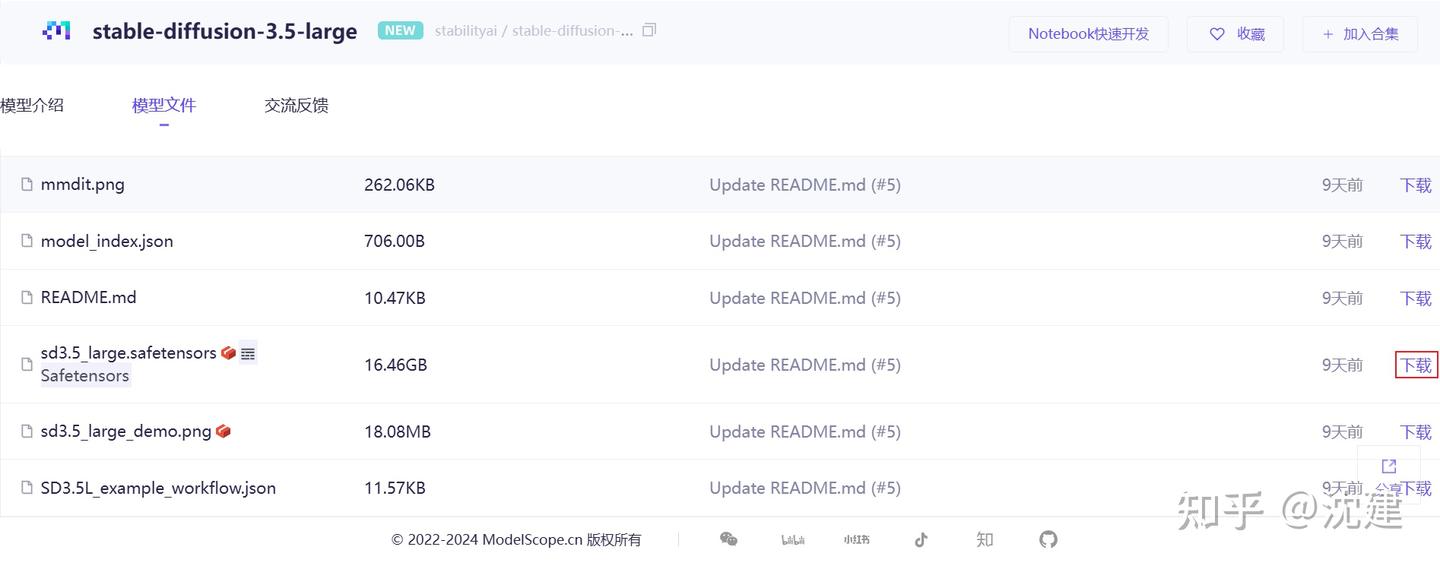Screen dimensions: 1440x569
Task: Click the floating share icon
Action: (1389, 466)
